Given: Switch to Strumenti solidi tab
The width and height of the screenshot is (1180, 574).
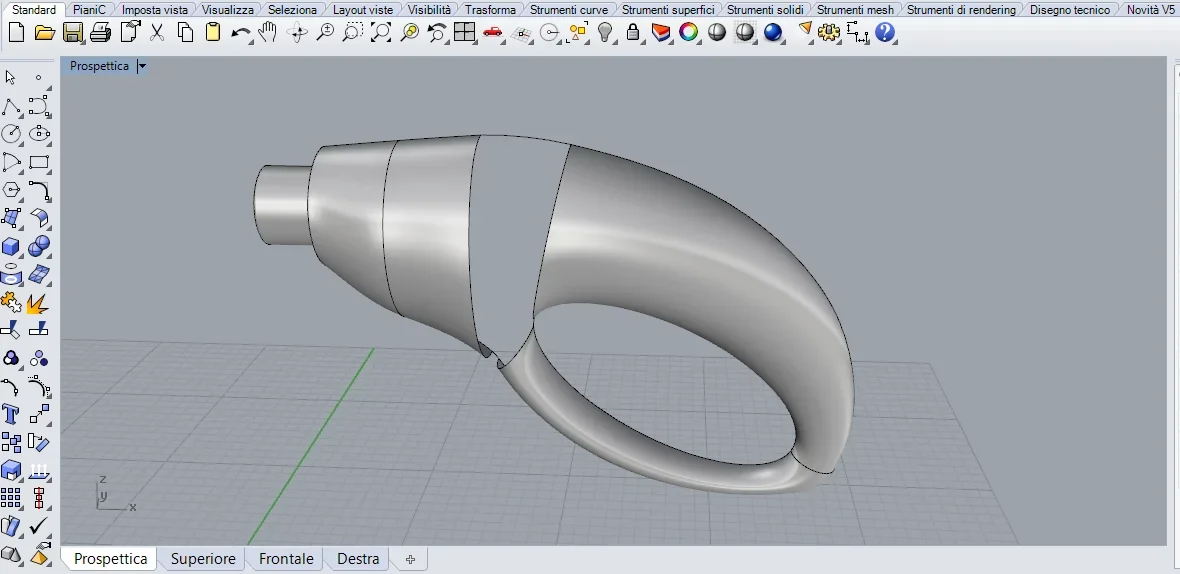Looking at the screenshot, I should [x=765, y=10].
